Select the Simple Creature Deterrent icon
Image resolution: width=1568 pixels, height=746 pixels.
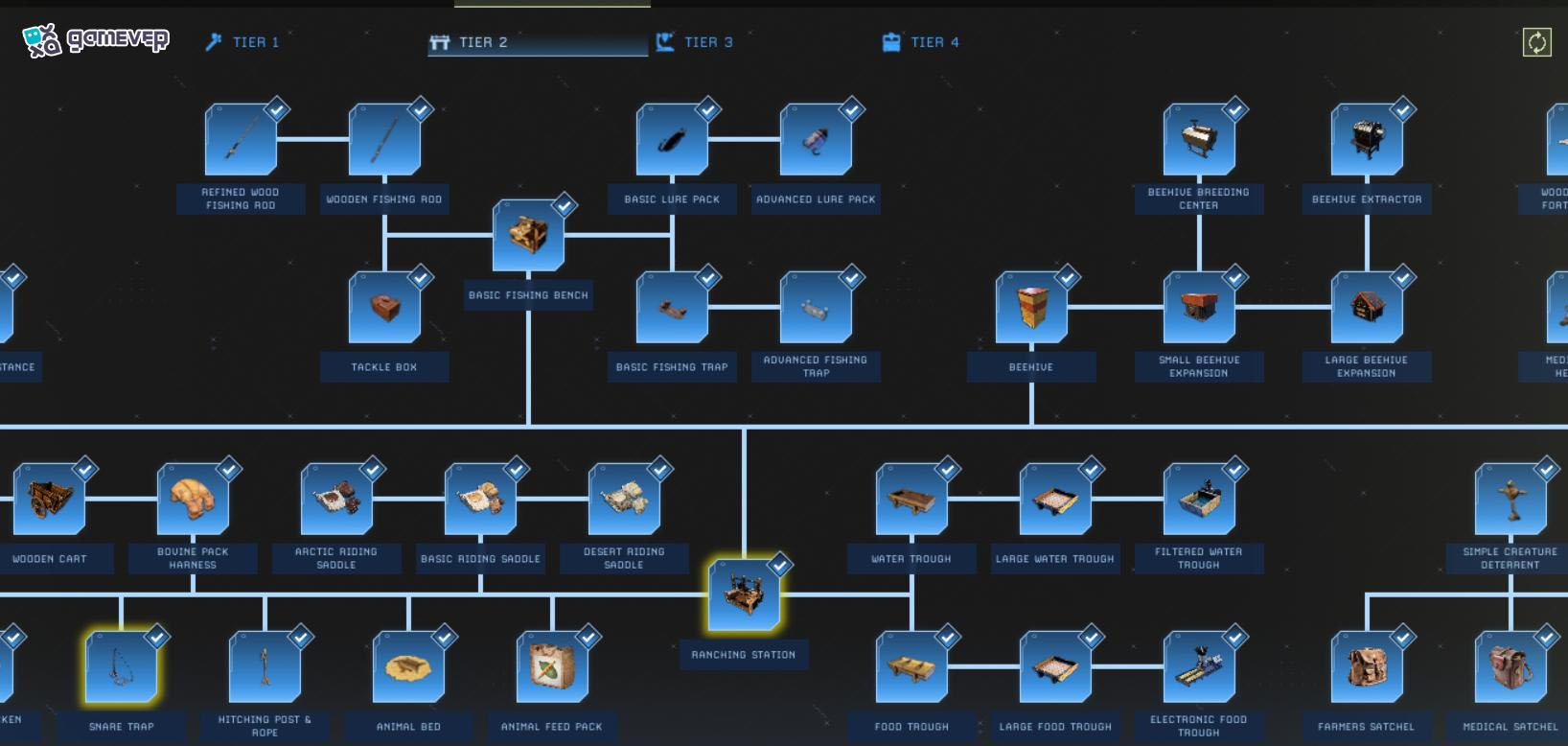(x=1510, y=500)
